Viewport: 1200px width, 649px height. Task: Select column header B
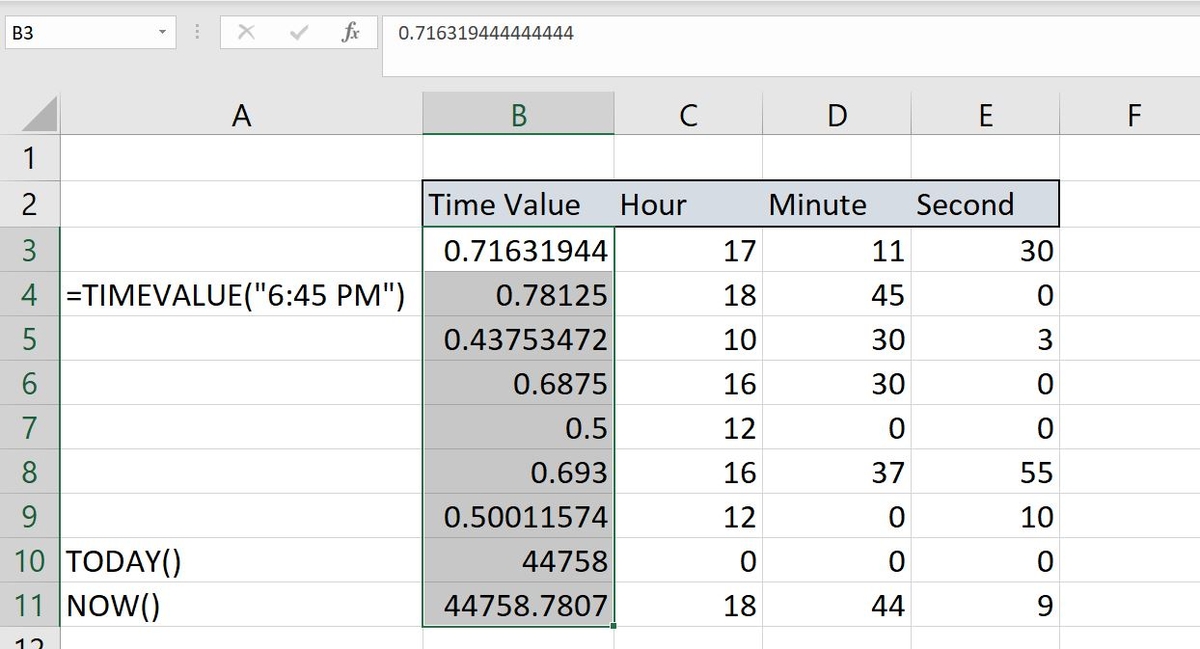click(x=518, y=114)
